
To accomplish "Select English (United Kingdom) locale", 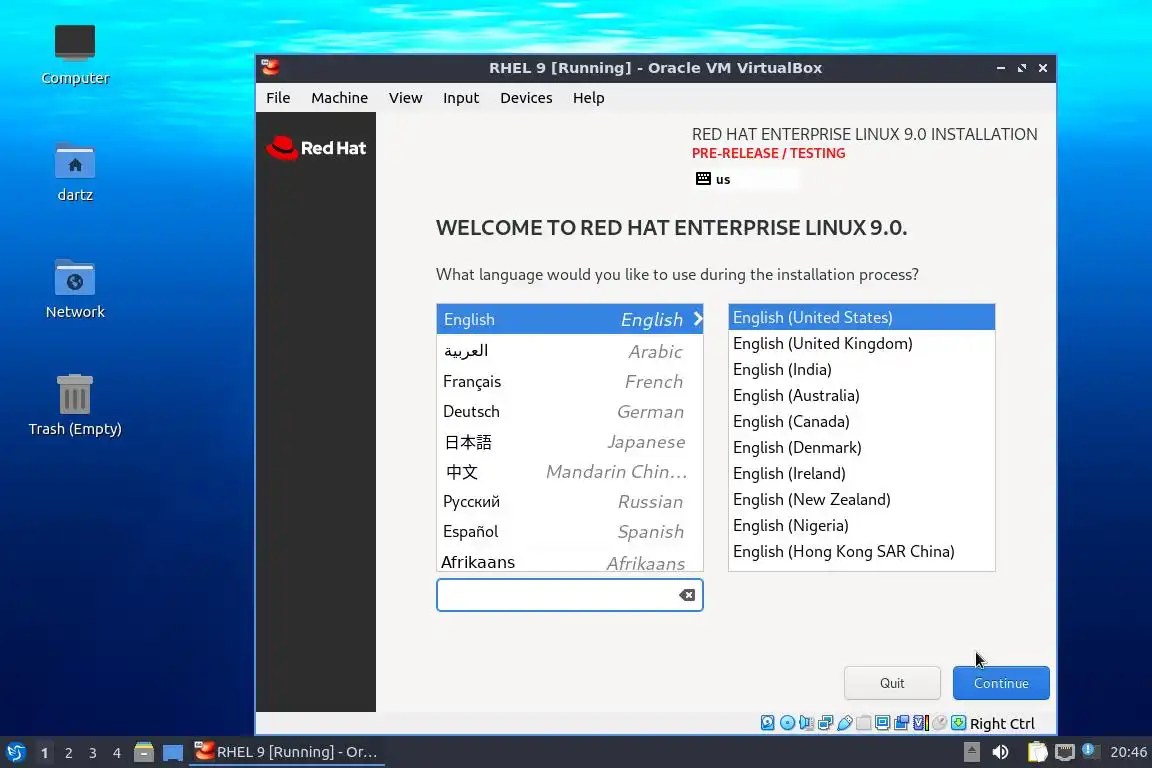I will 861,343.
